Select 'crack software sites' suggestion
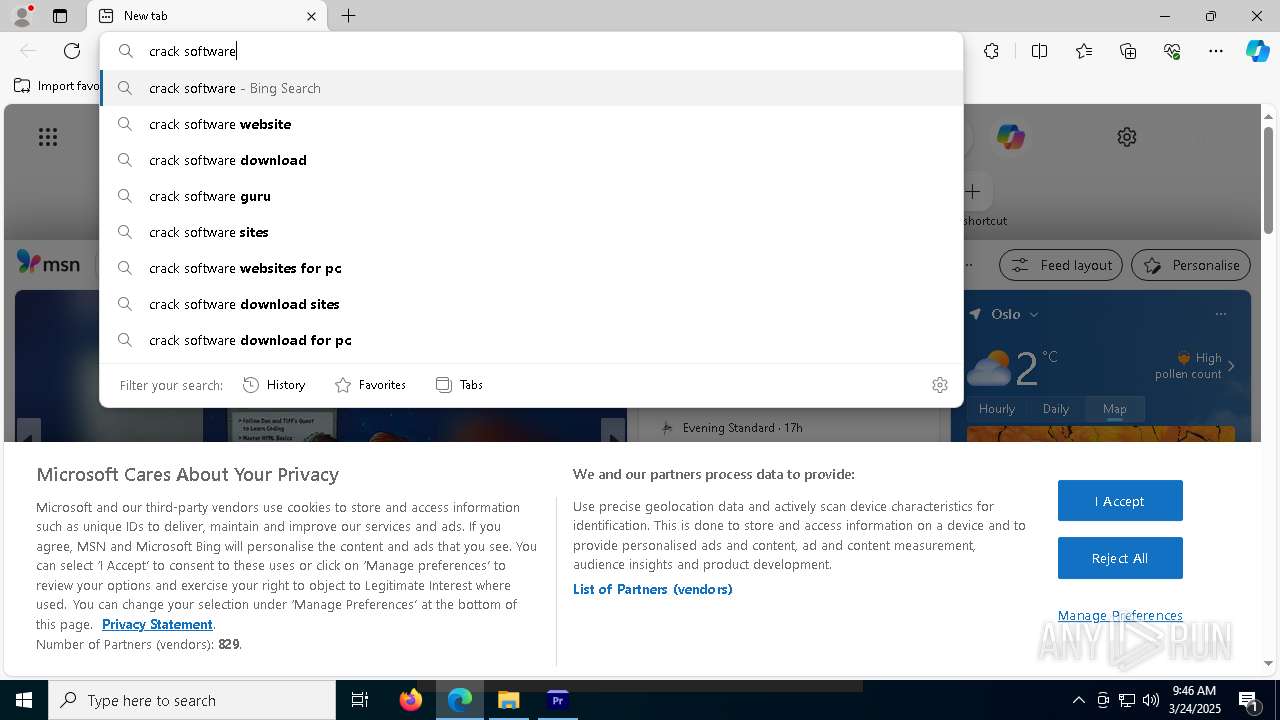Viewport: 1280px width, 720px height. 532,232
